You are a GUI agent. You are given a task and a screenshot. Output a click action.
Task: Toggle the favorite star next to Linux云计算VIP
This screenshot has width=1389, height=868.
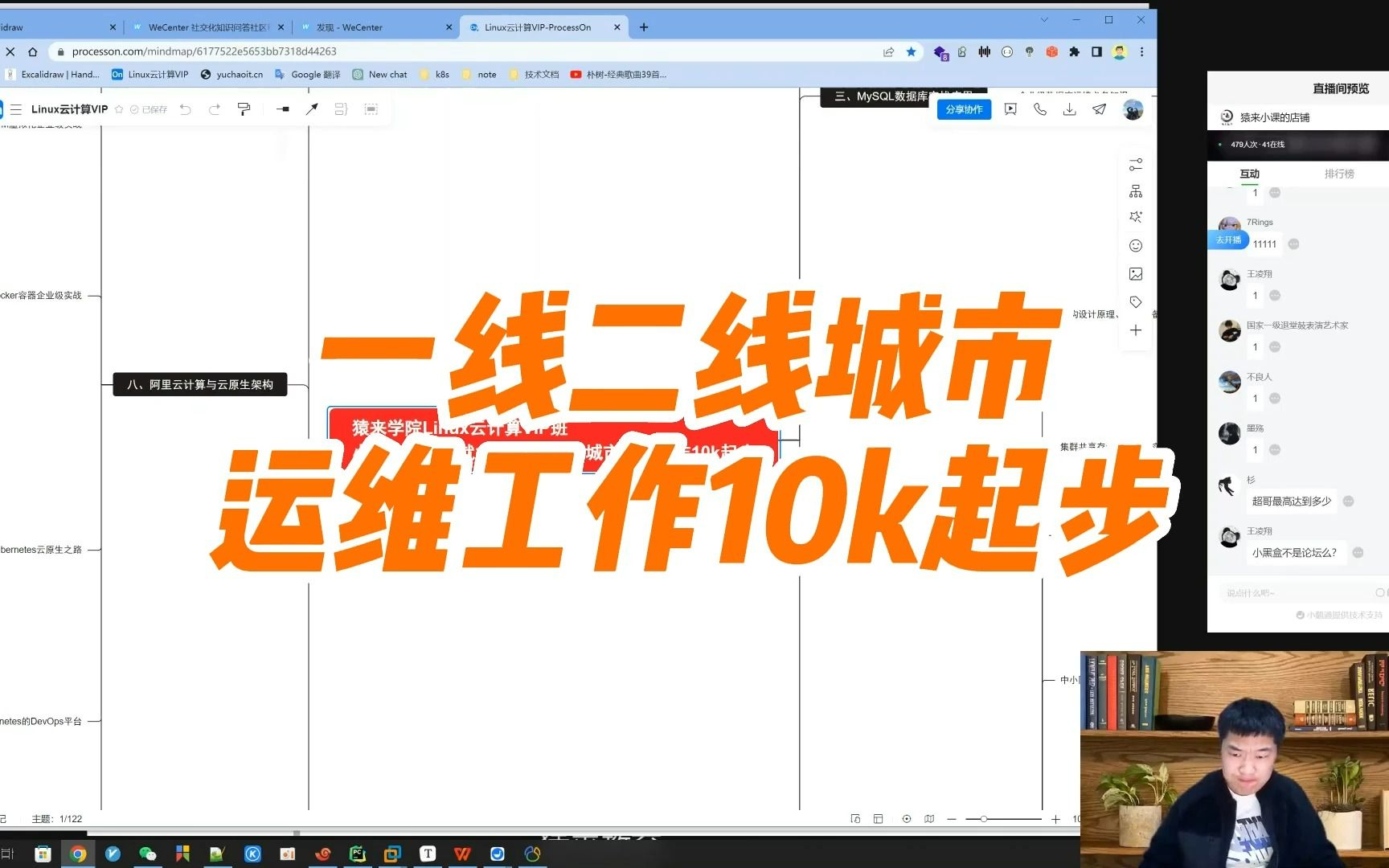118,108
